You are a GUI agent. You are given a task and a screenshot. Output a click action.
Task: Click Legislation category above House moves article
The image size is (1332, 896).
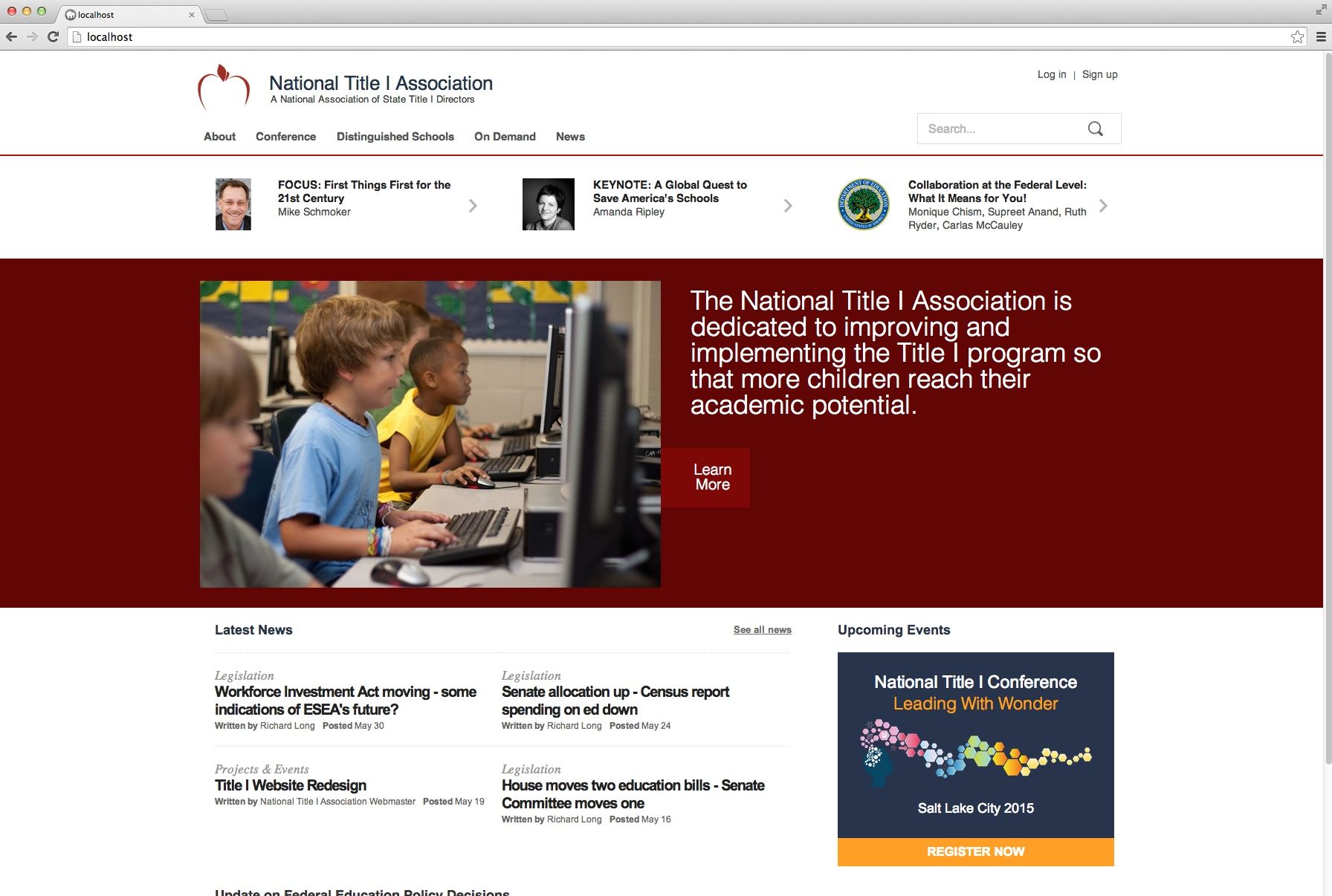click(531, 769)
